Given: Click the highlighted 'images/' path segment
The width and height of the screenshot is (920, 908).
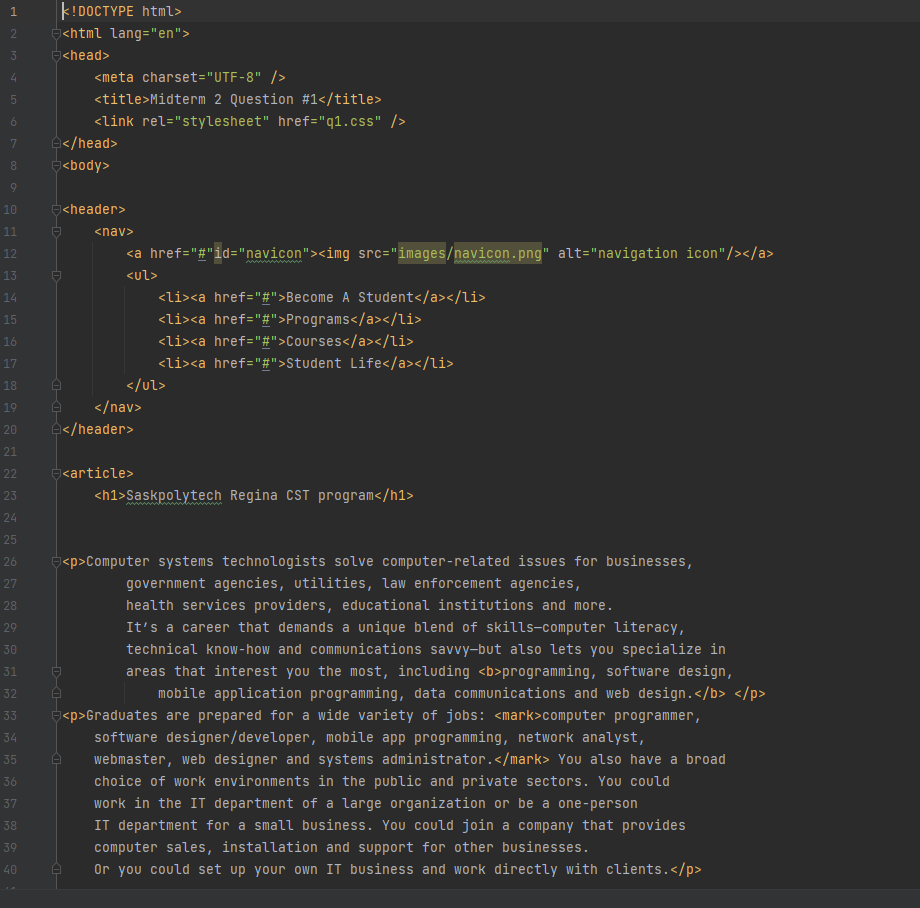Looking at the screenshot, I should (x=425, y=253).
